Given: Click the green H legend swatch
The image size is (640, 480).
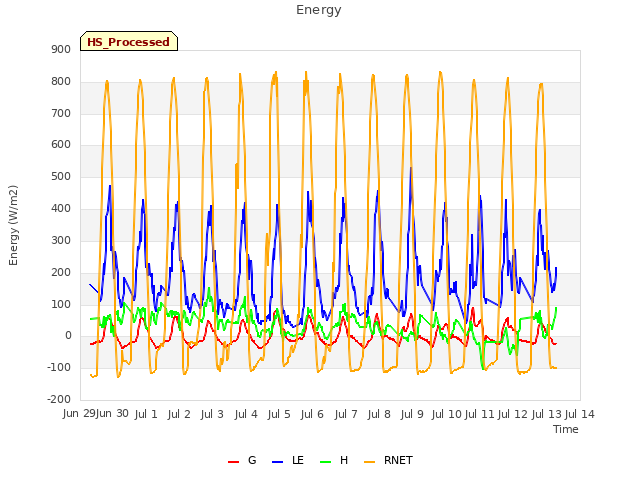Looking at the screenshot, I should point(325,462).
